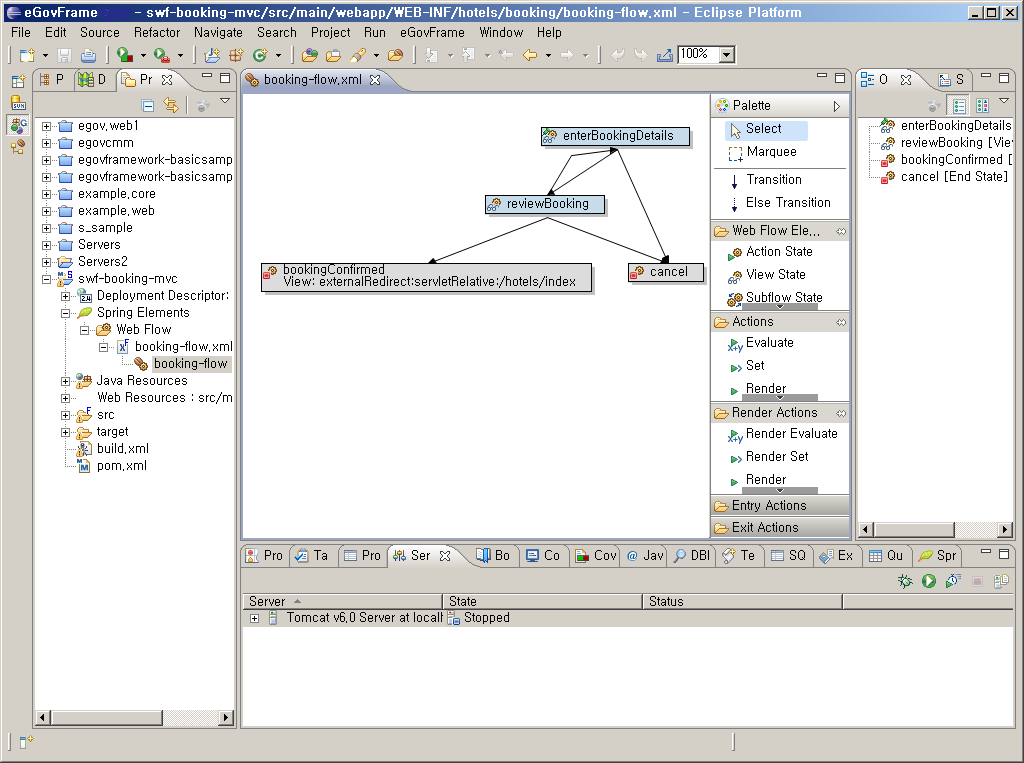1024x763 pixels.
Task: Open the eGovFrame menu
Action: coord(432,32)
